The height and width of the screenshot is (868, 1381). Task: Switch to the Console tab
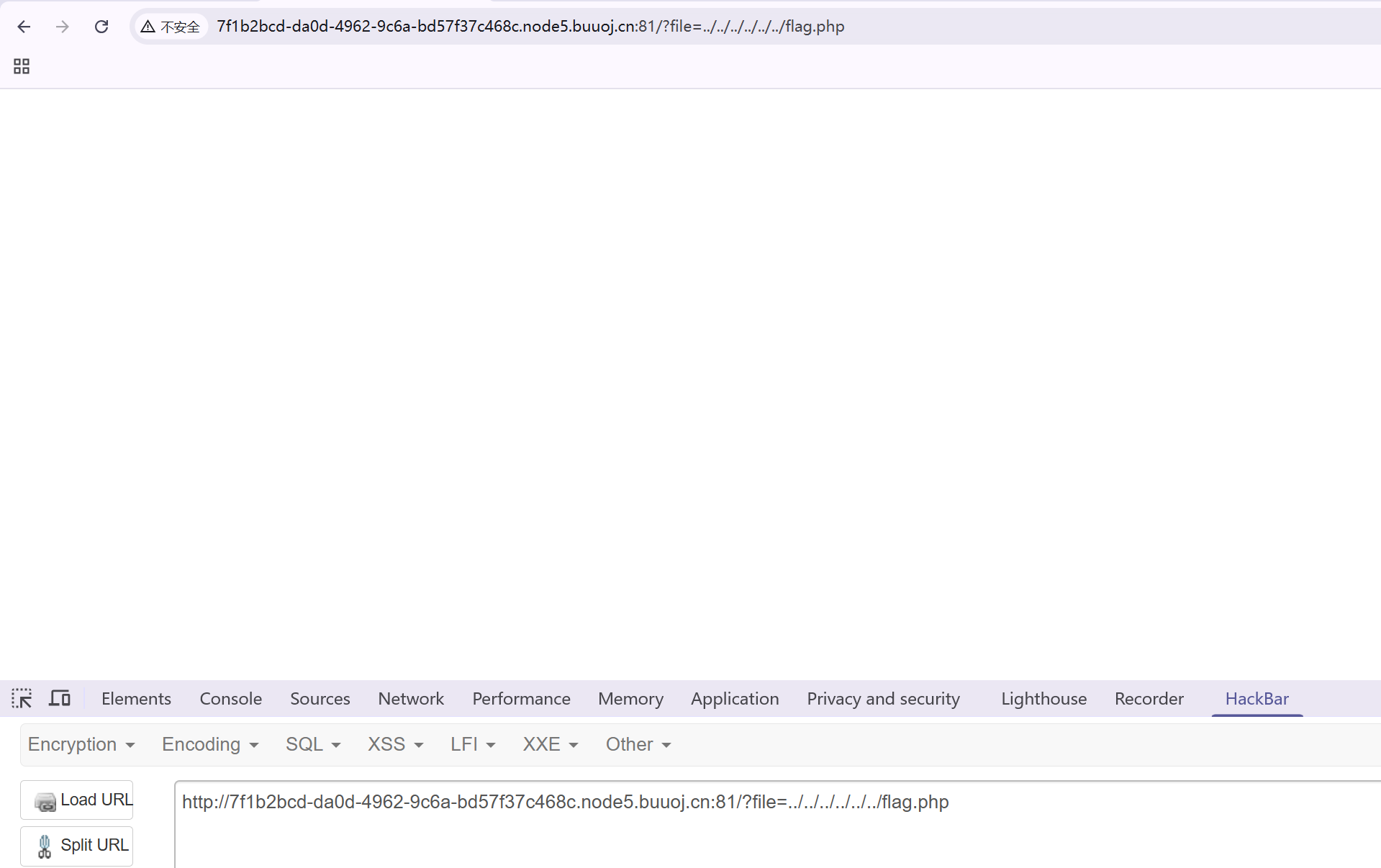[x=230, y=698]
